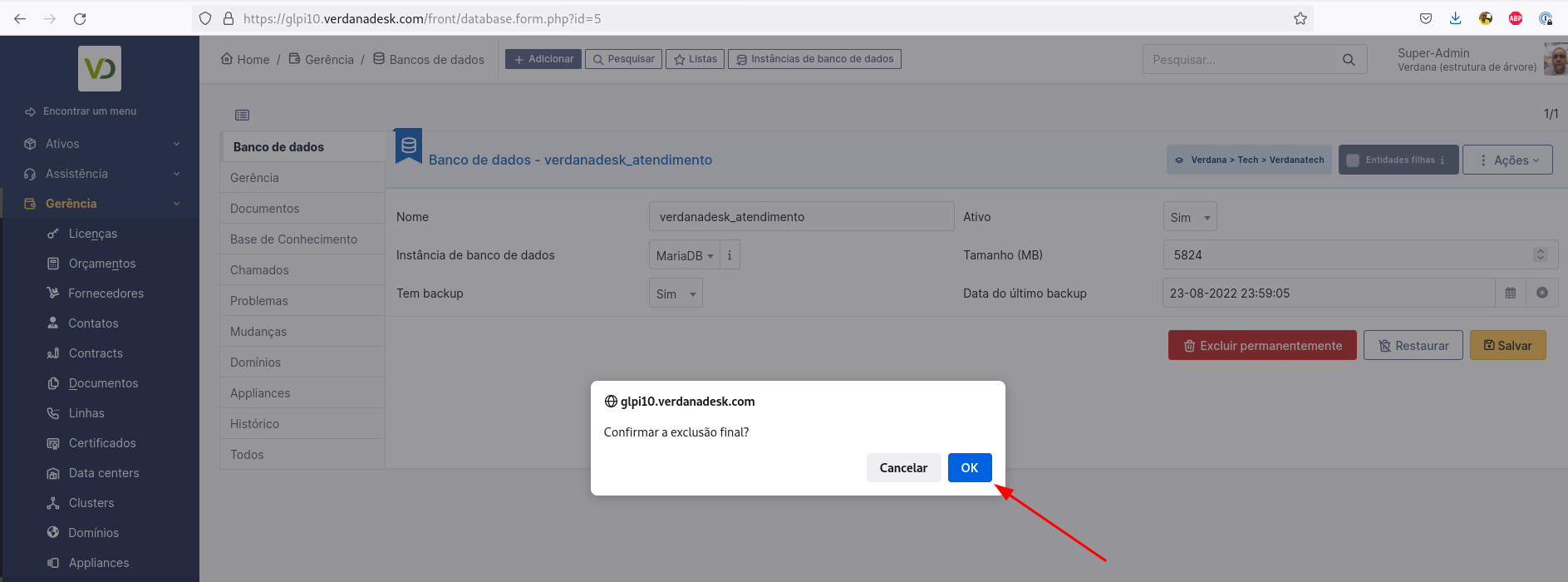
Task: Open the calendar icon for backup date
Action: [1511, 293]
